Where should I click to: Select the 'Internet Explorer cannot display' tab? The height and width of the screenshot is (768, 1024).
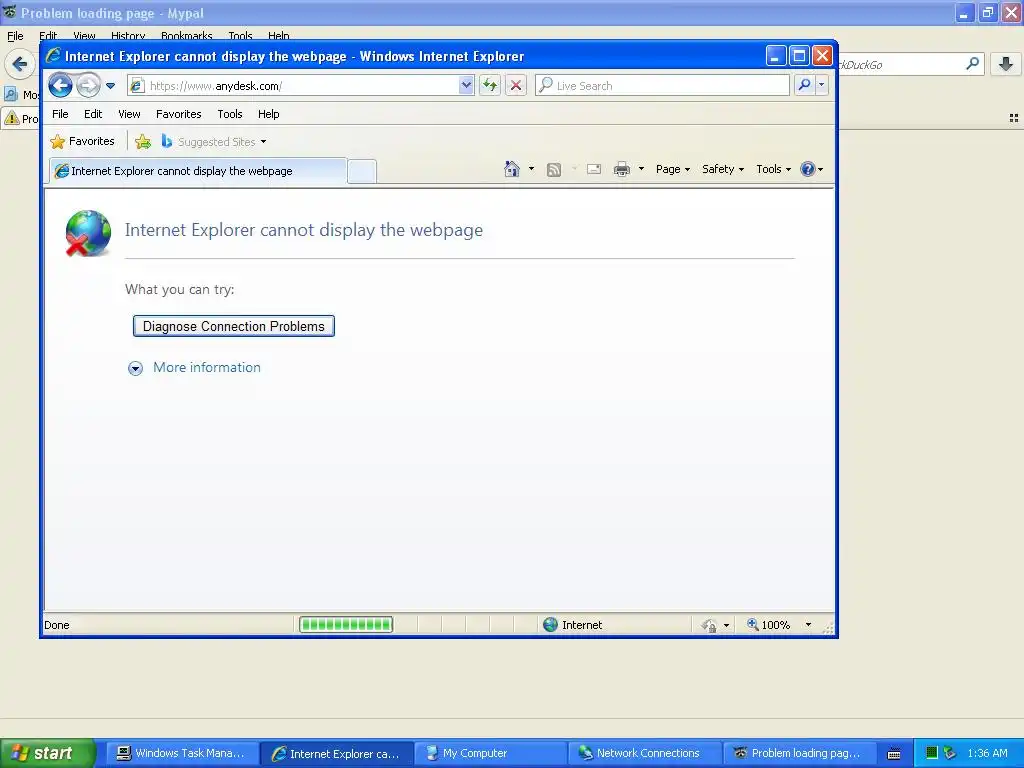coord(198,171)
